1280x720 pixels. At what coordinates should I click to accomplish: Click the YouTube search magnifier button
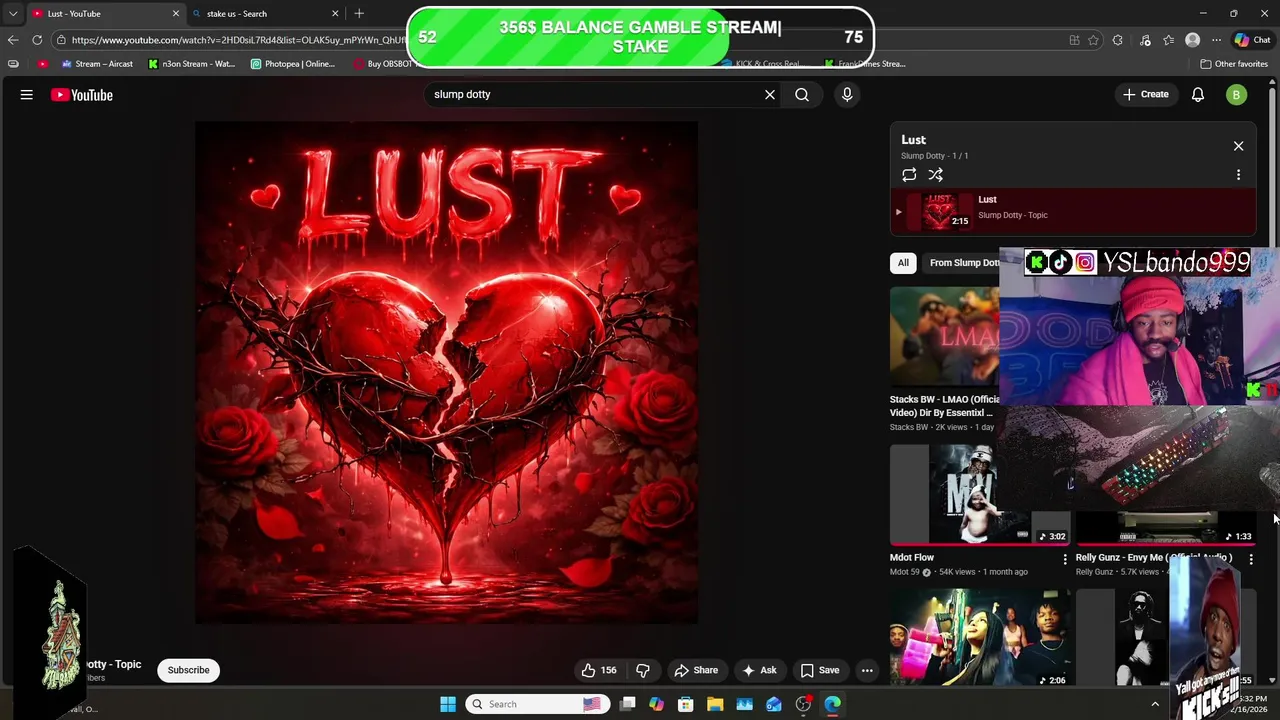(x=802, y=95)
